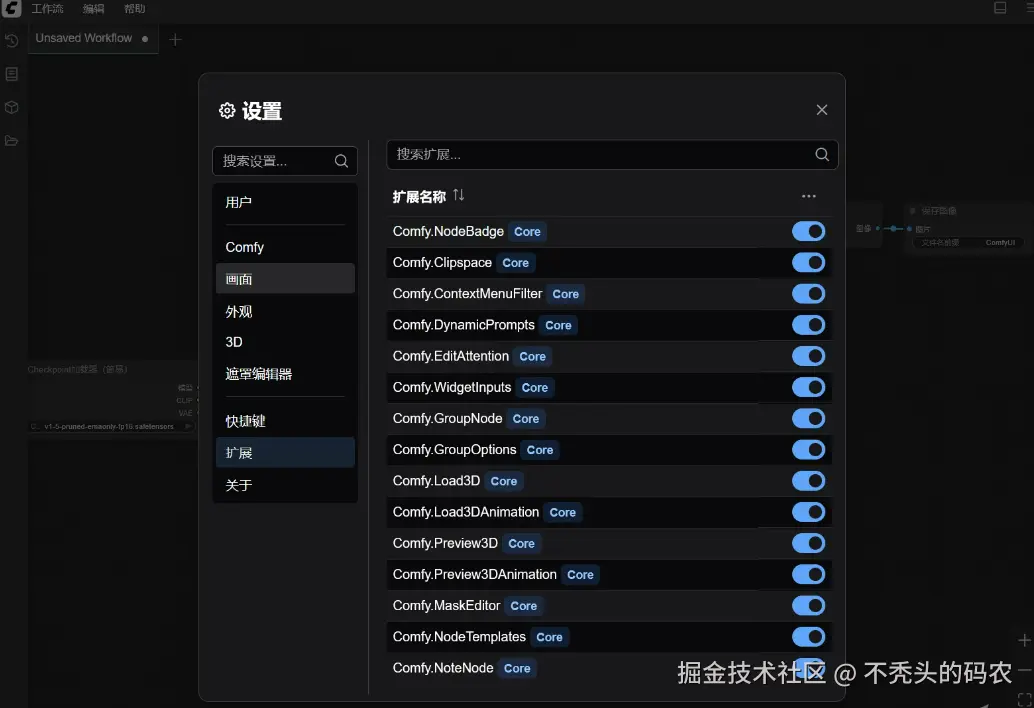The image size is (1034, 708).
Task: Sort extensions by 扩展名称 arrows
Action: pos(458,195)
